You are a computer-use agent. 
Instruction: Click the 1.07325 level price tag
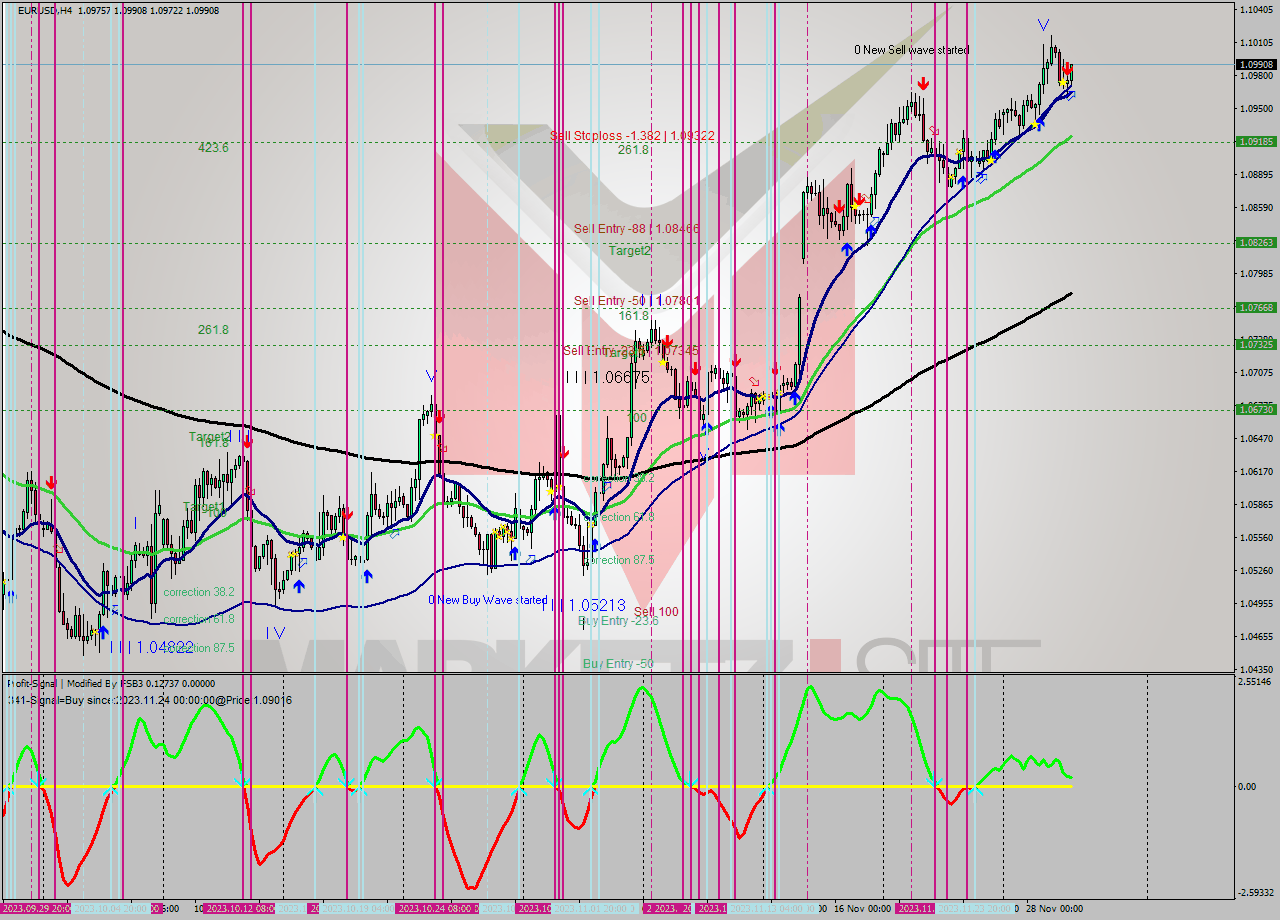tap(1256, 344)
